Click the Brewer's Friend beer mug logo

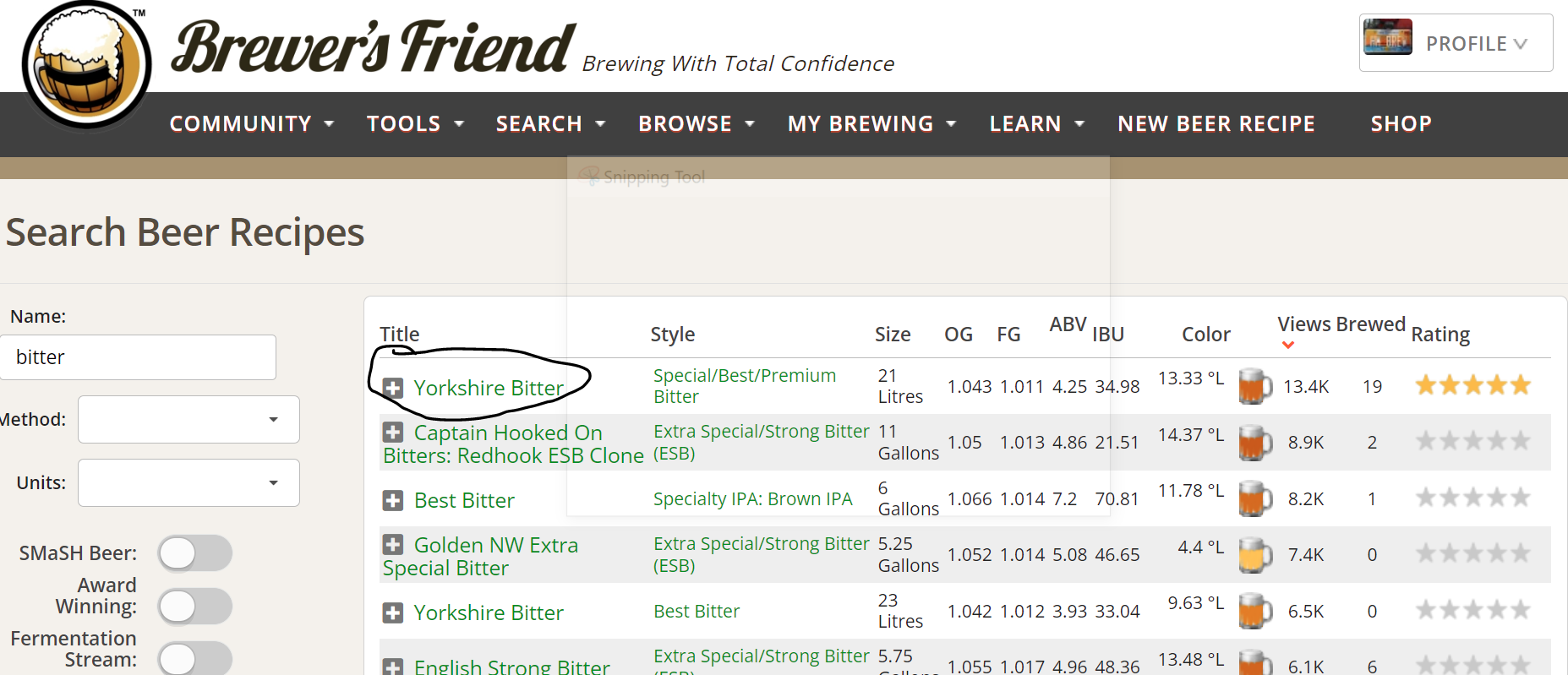87,66
